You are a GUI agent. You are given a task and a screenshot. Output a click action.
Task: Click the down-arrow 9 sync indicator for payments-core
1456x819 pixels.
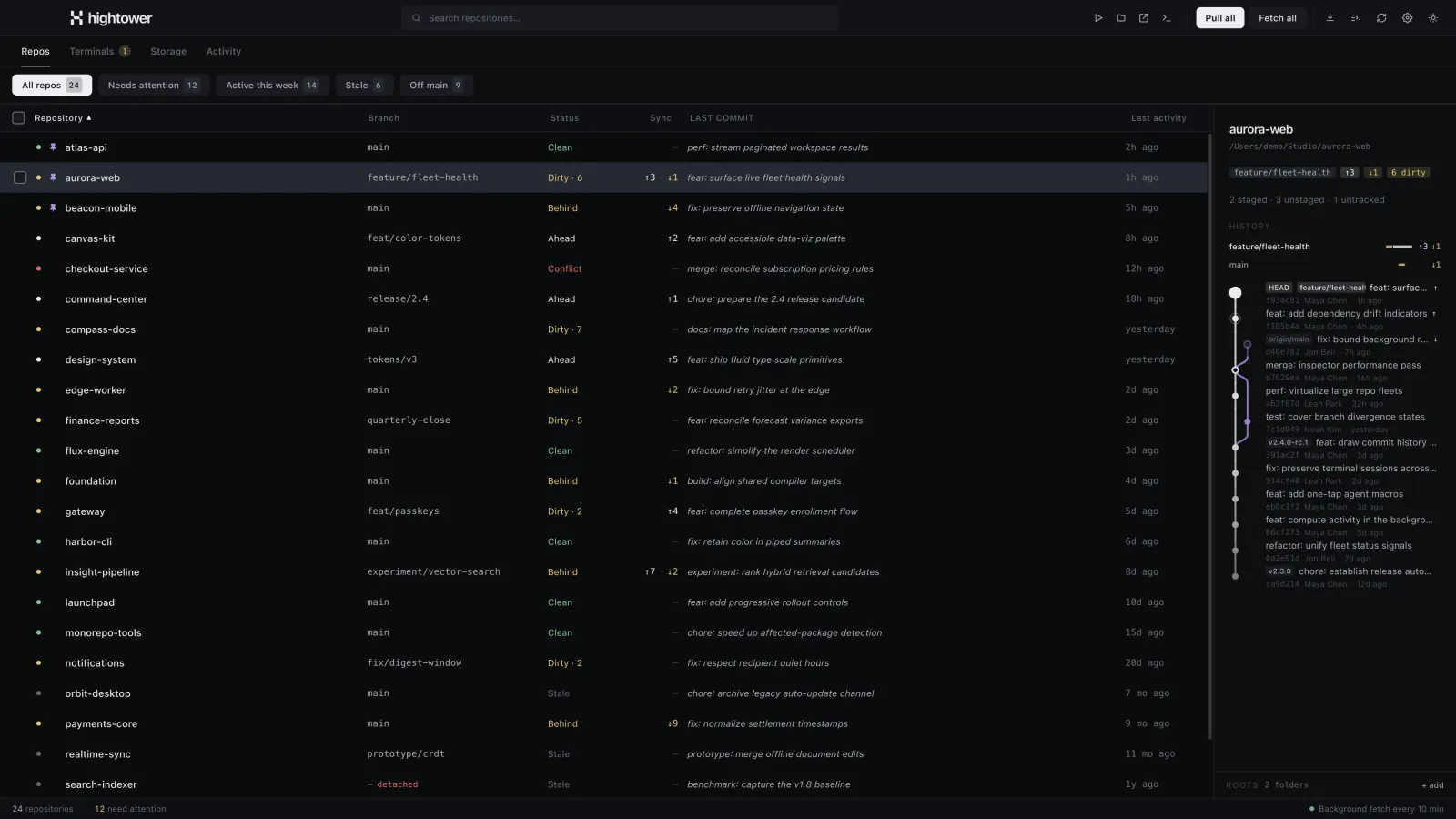[x=672, y=724]
